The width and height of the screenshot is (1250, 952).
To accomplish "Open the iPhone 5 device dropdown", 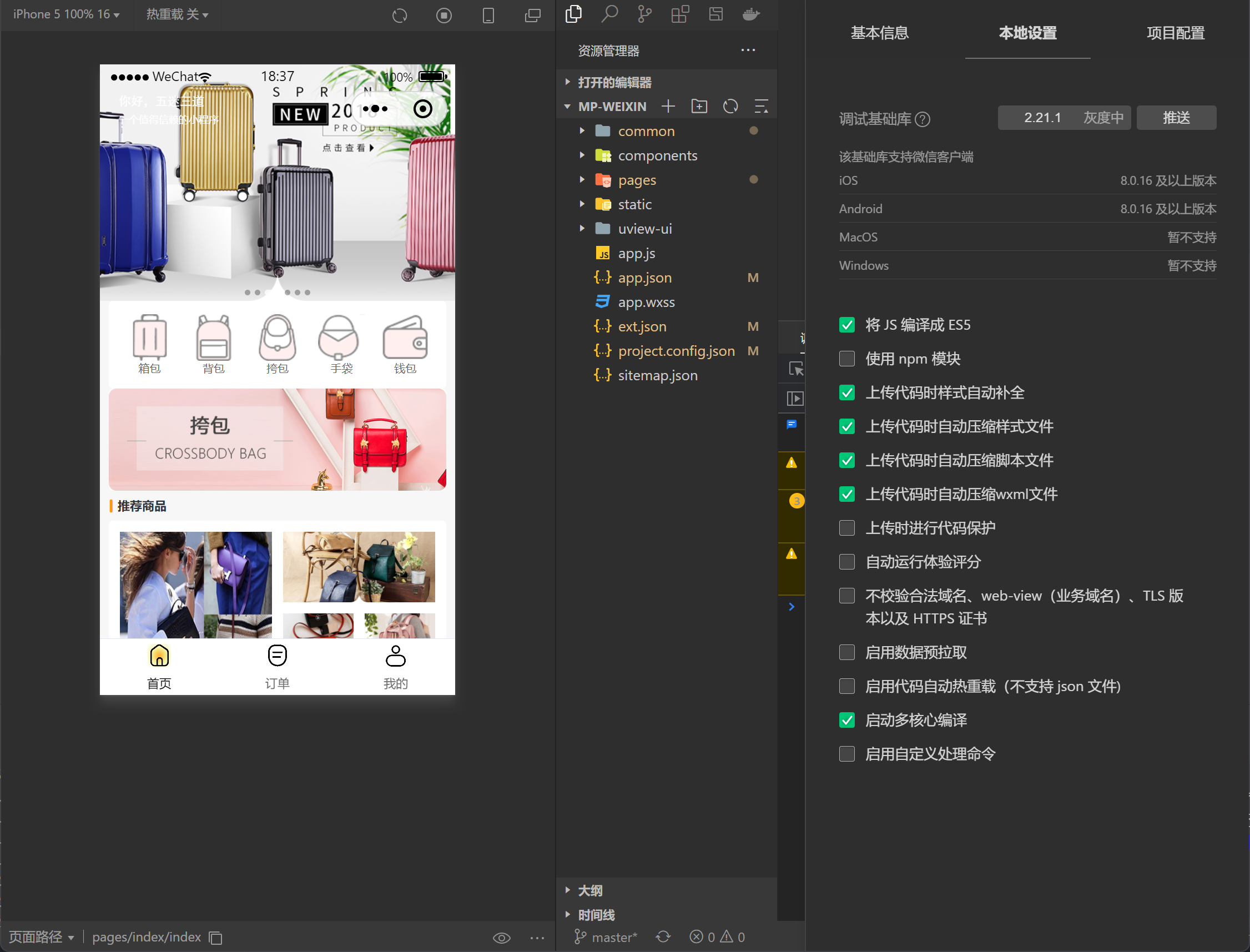I will [65, 14].
